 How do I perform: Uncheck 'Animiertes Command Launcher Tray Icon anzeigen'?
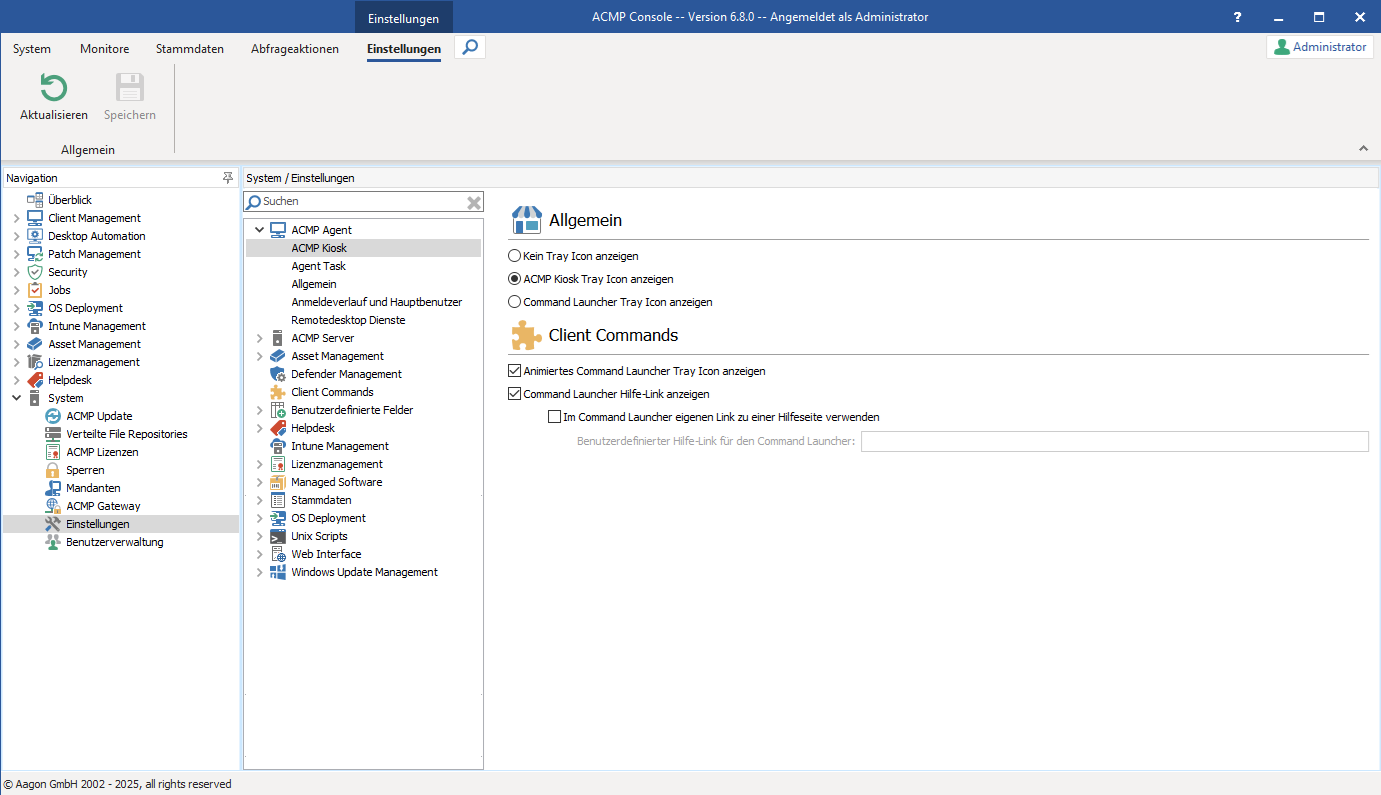pyautogui.click(x=515, y=371)
